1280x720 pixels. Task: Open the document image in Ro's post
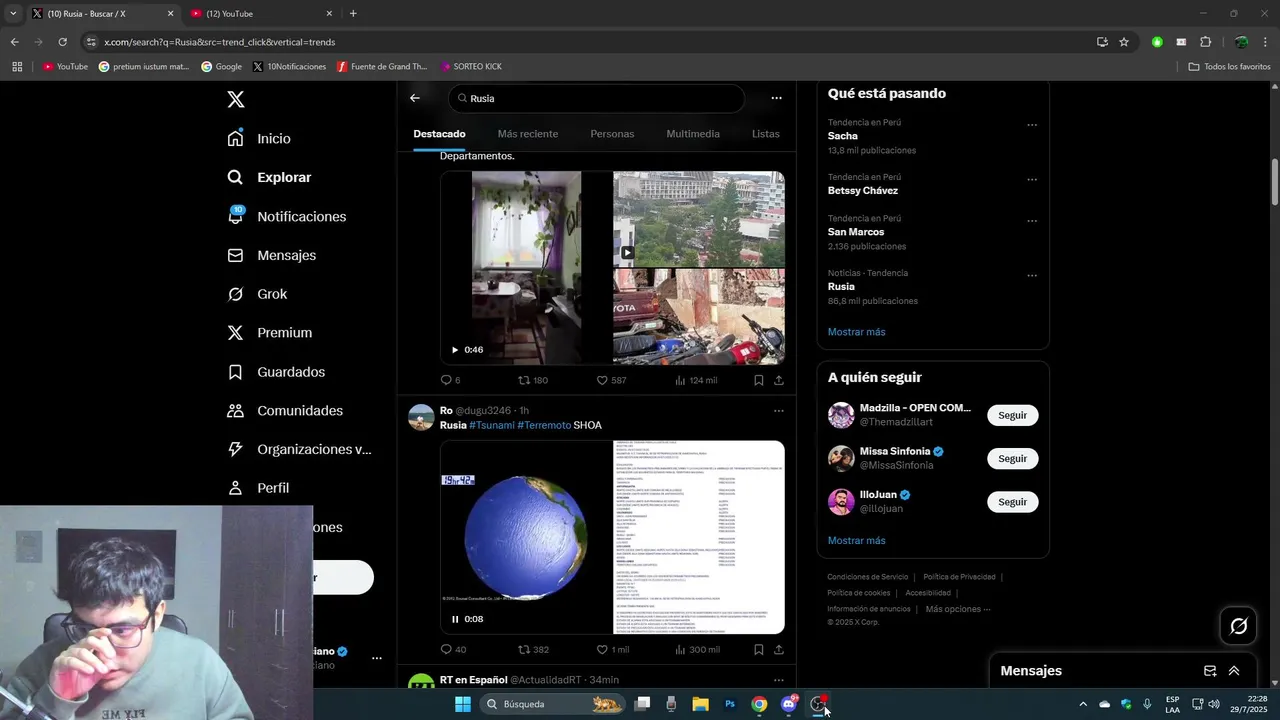(x=699, y=538)
